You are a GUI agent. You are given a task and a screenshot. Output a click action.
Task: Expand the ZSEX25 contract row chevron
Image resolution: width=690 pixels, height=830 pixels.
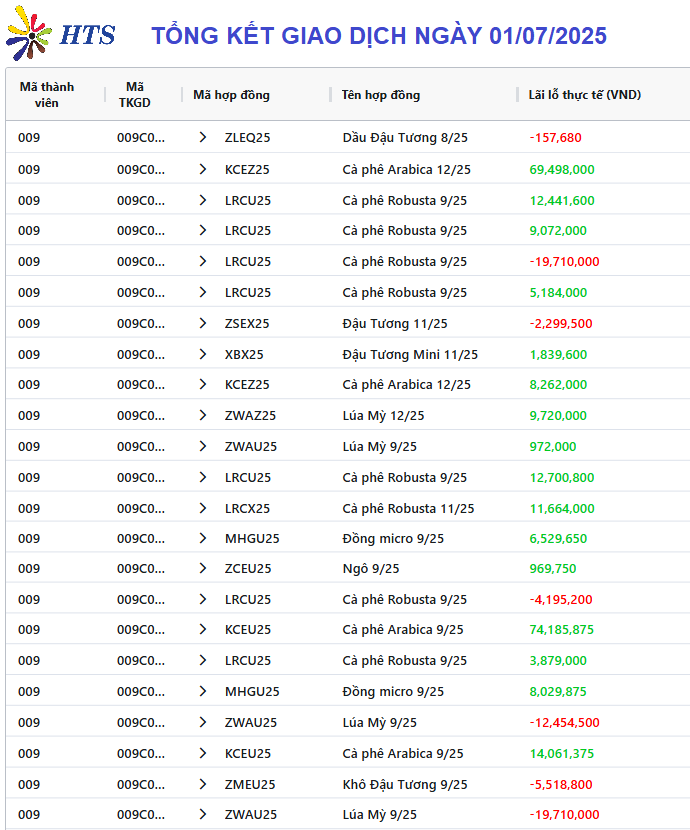(x=203, y=323)
